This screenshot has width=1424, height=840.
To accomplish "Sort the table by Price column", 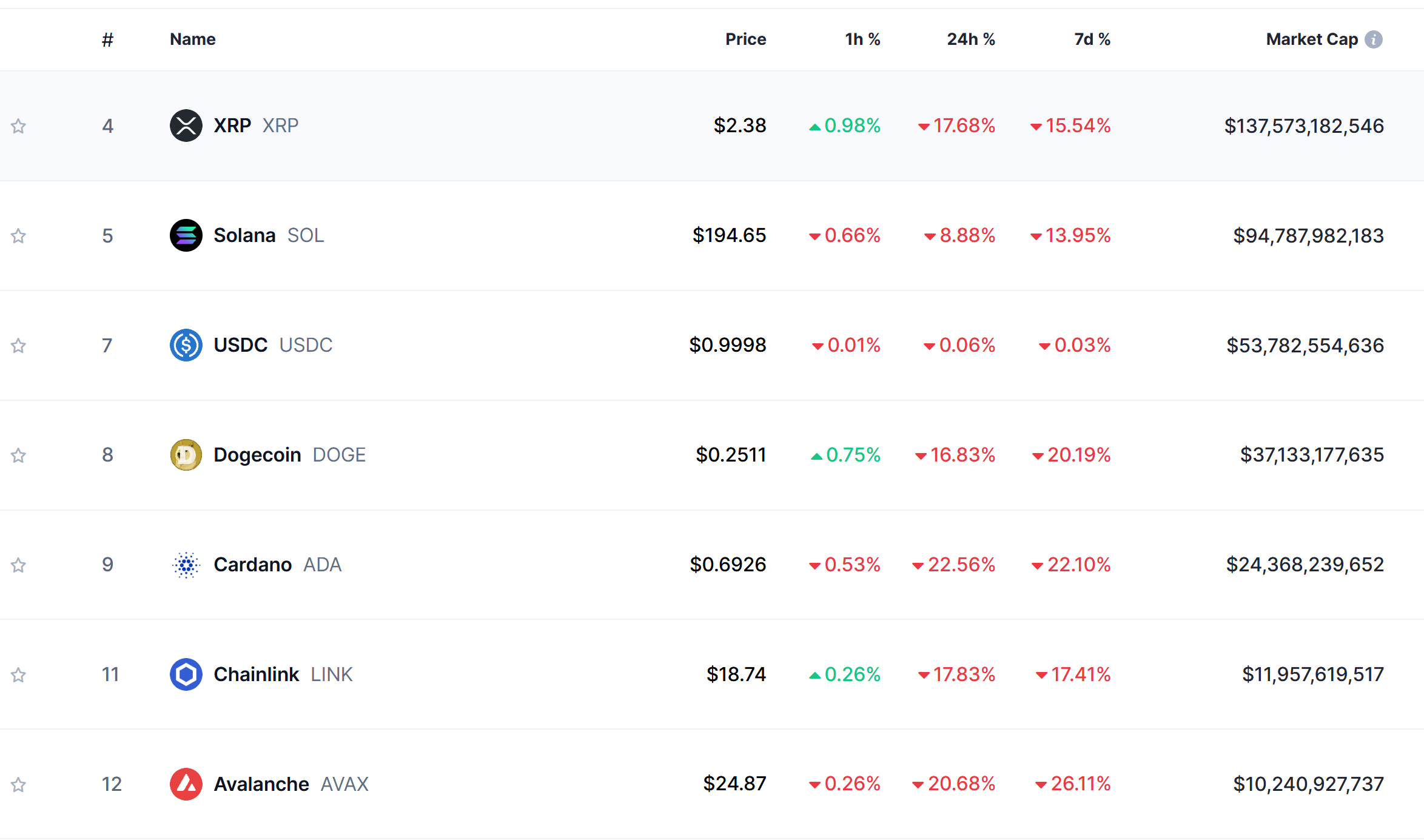I will (745, 39).
